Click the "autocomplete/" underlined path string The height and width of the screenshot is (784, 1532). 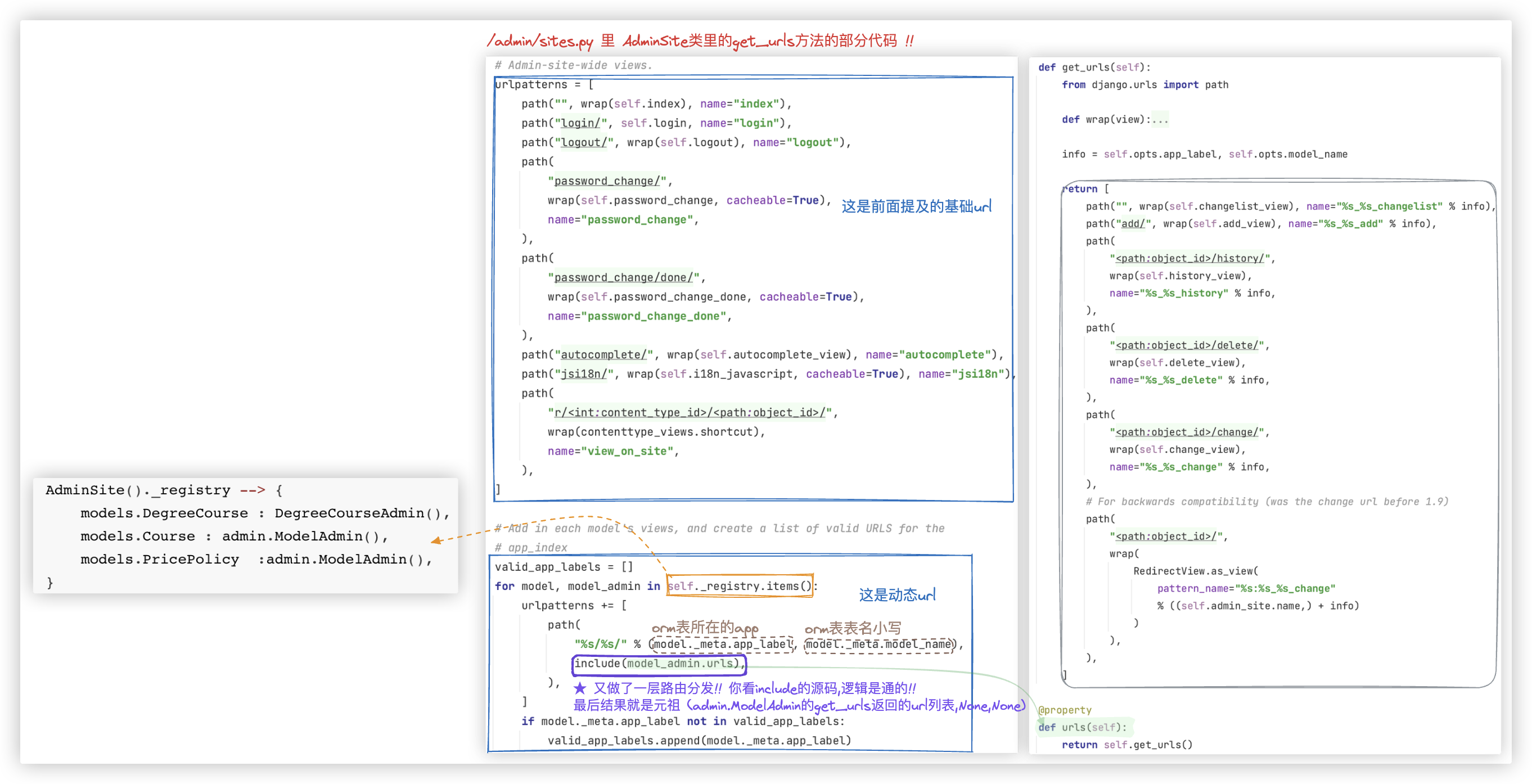(x=603, y=355)
